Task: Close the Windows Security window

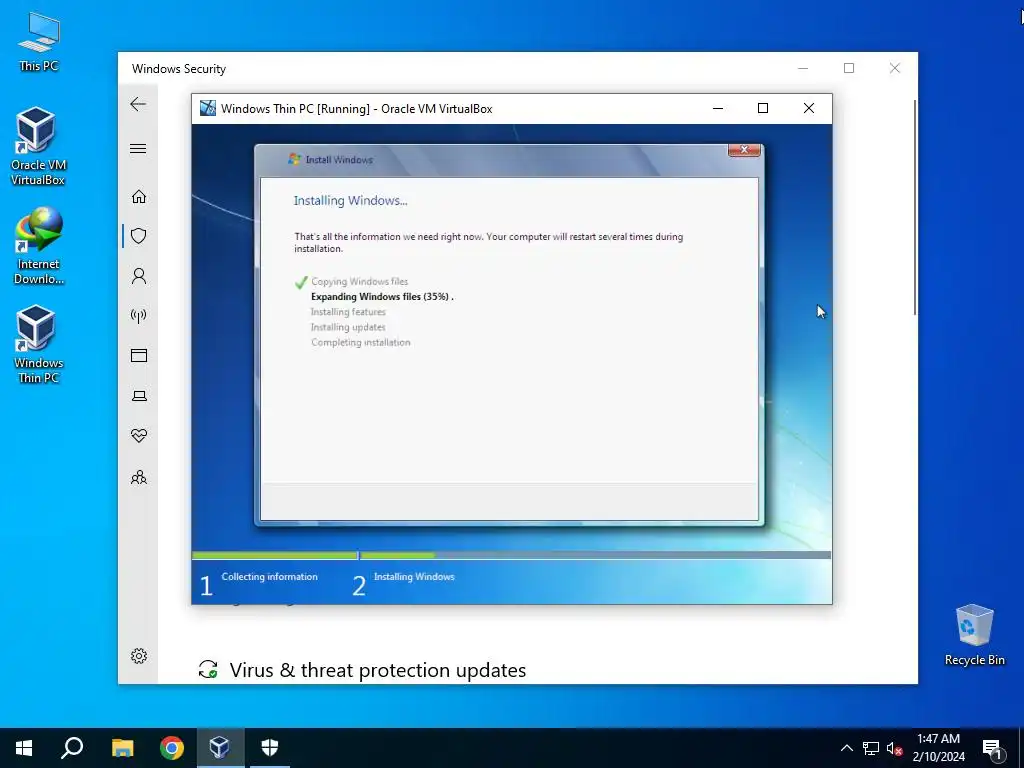Action: coord(895,68)
